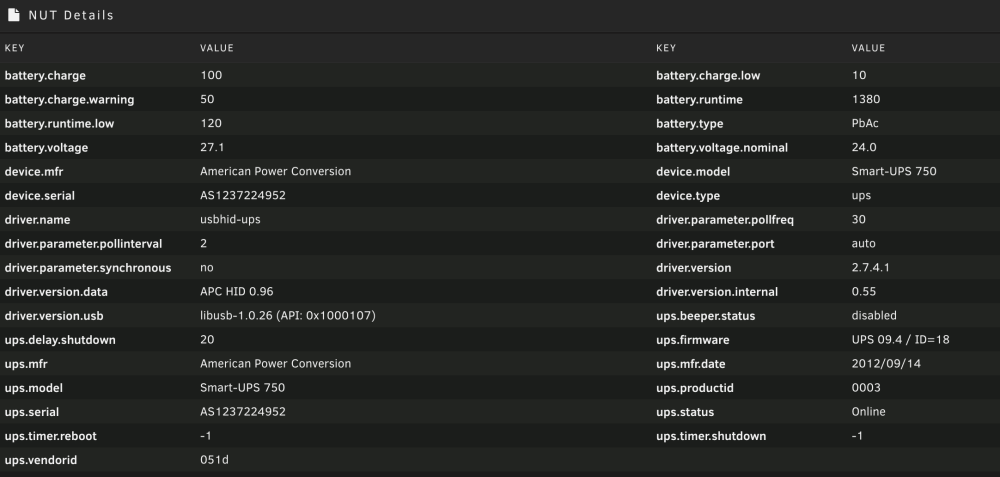This screenshot has width=1000, height=477.
Task: Select the internal version value 0.55
Action: 864,291
